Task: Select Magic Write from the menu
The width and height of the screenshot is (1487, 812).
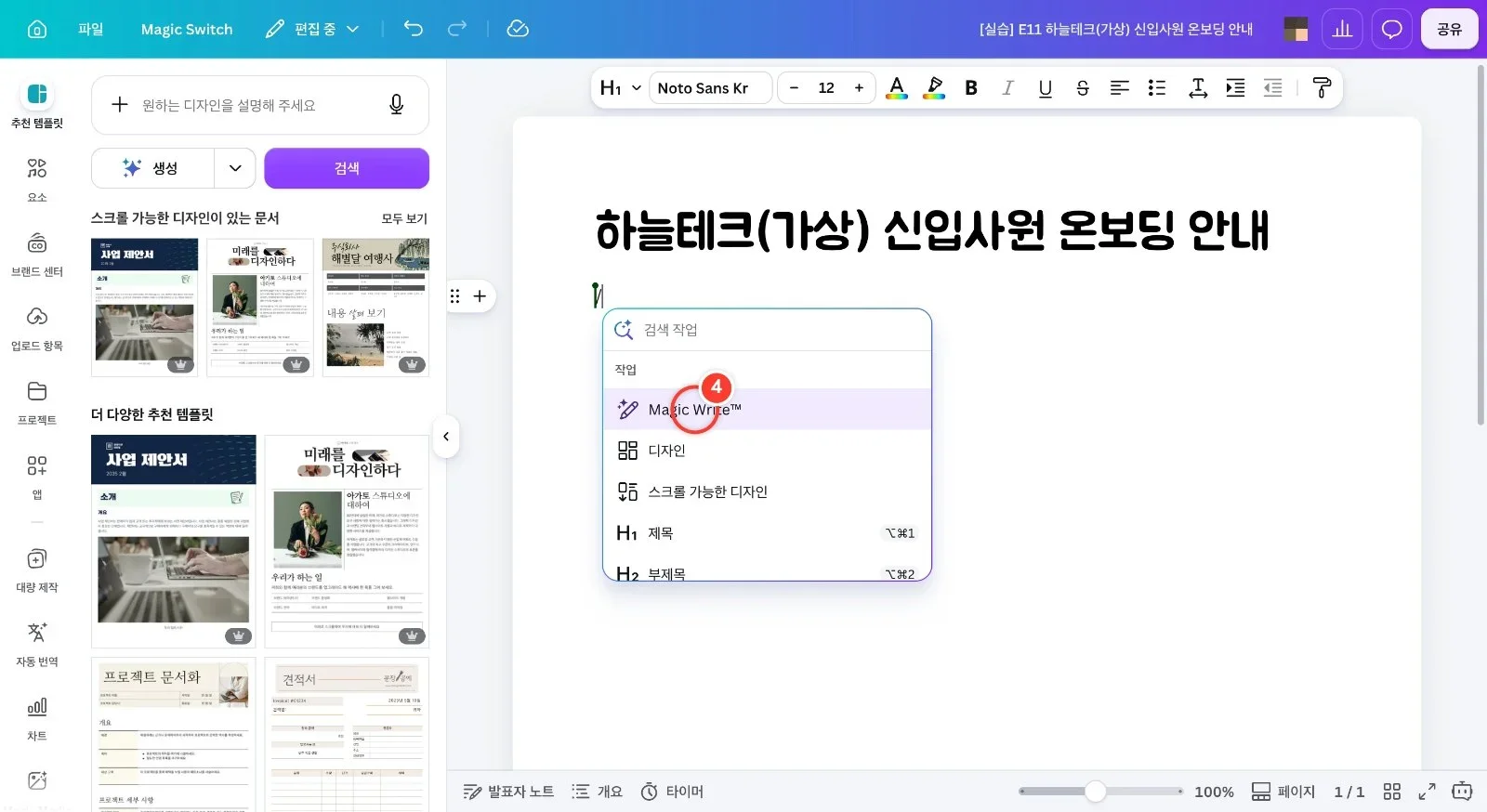Action: pyautogui.click(x=767, y=409)
